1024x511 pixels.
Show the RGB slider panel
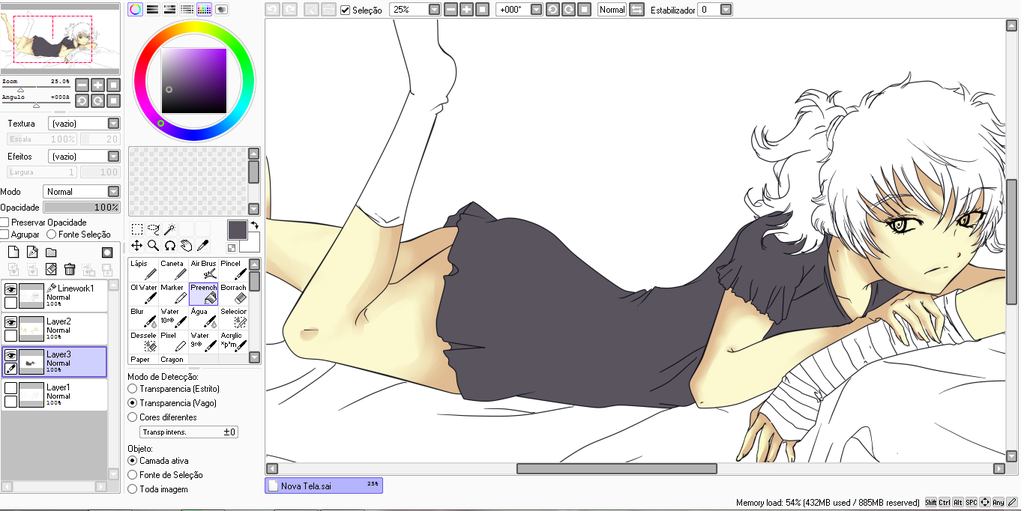click(152, 9)
